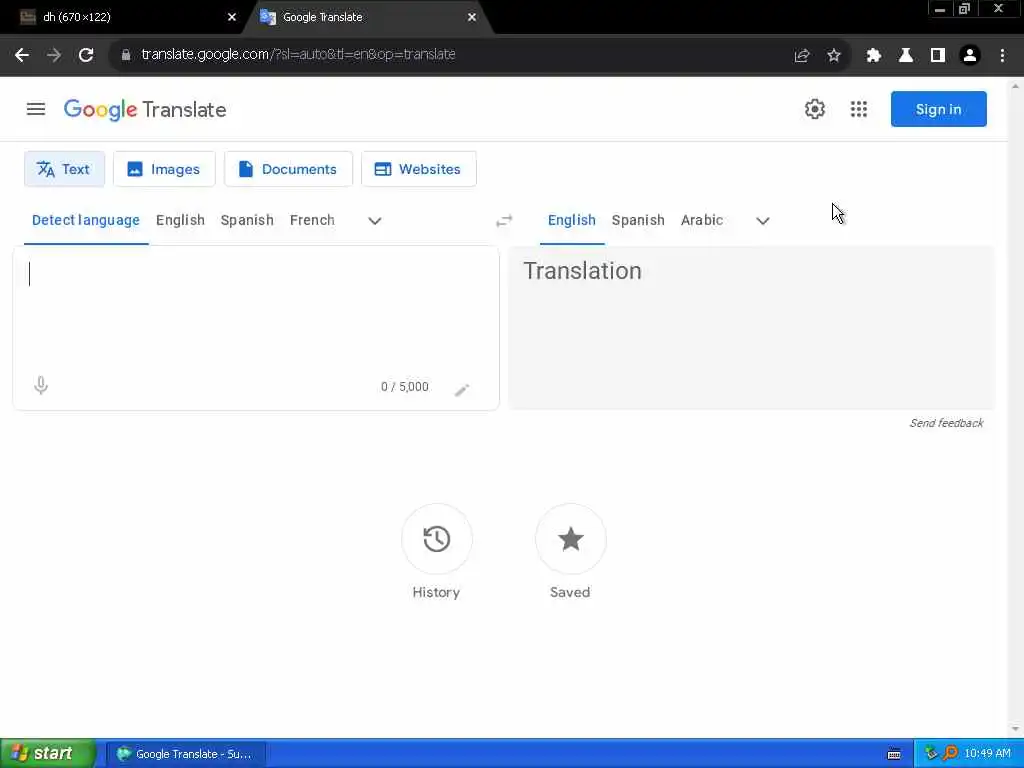Viewport: 1024px width, 768px height.
Task: Click the on-screen keyboard tray icon
Action: click(894, 754)
